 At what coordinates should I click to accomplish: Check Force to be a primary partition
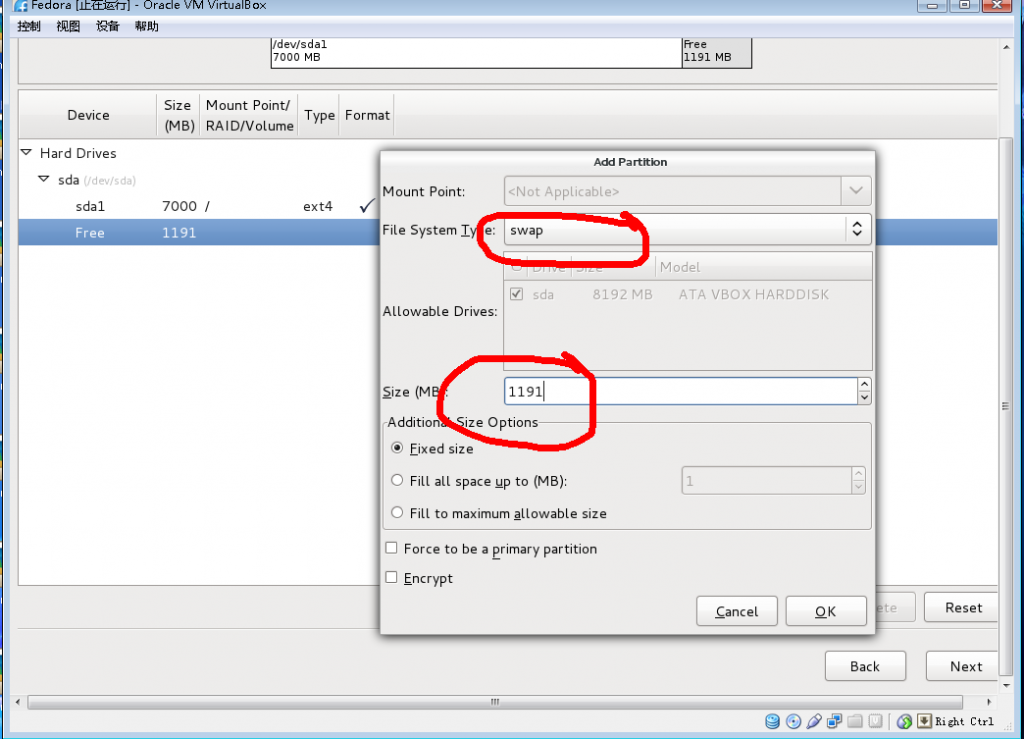[x=391, y=549]
